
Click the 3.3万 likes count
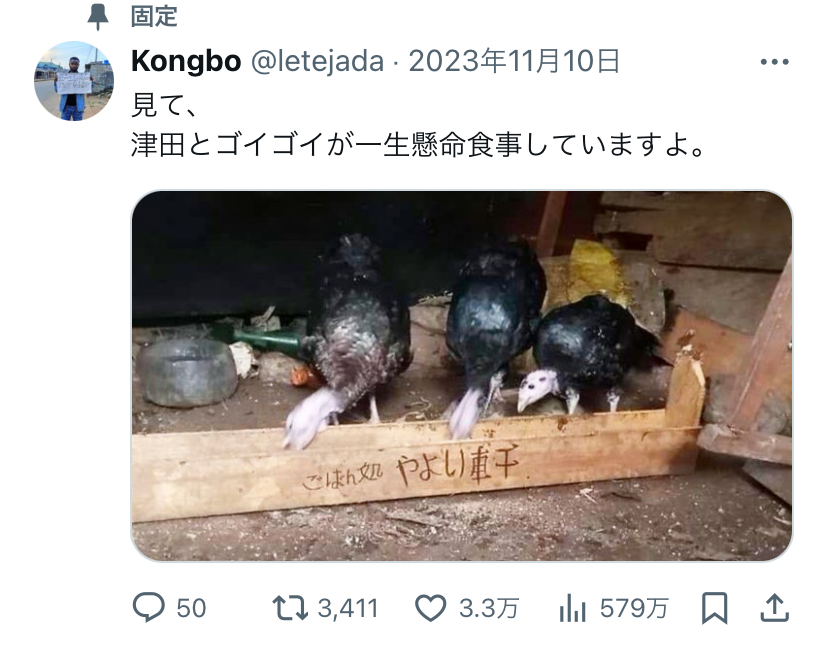pyautogui.click(x=489, y=608)
